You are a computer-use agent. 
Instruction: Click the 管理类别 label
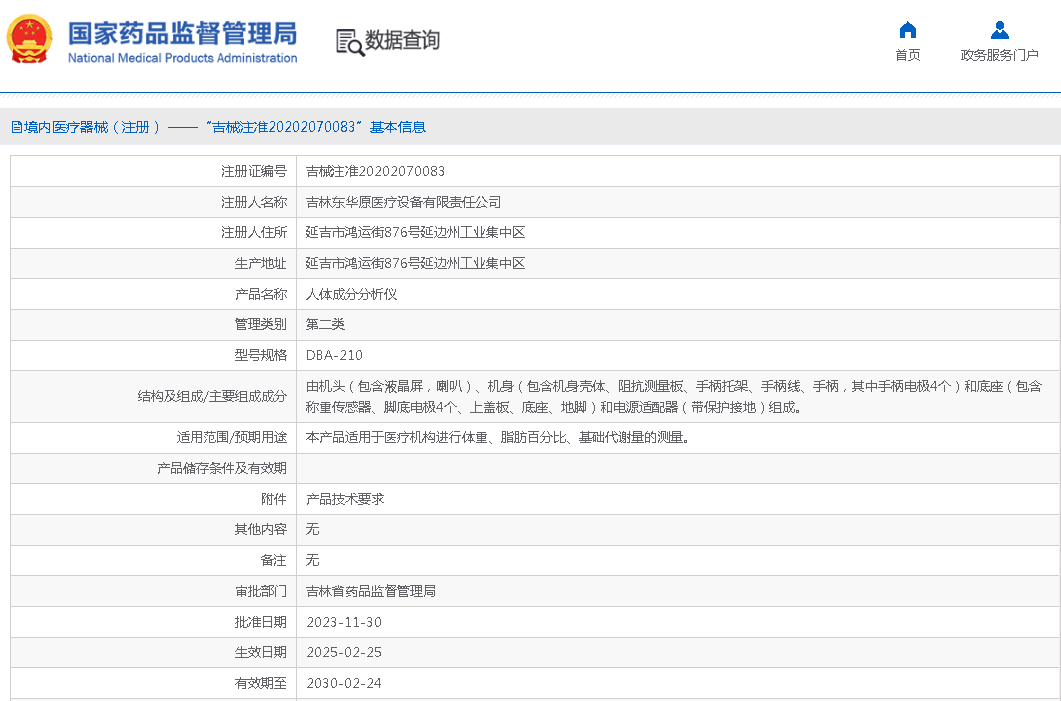click(261, 324)
